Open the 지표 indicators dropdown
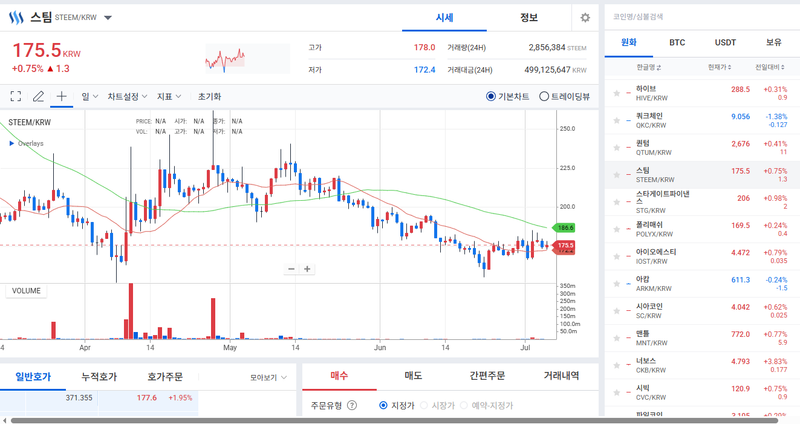800x424 pixels. tap(168, 97)
